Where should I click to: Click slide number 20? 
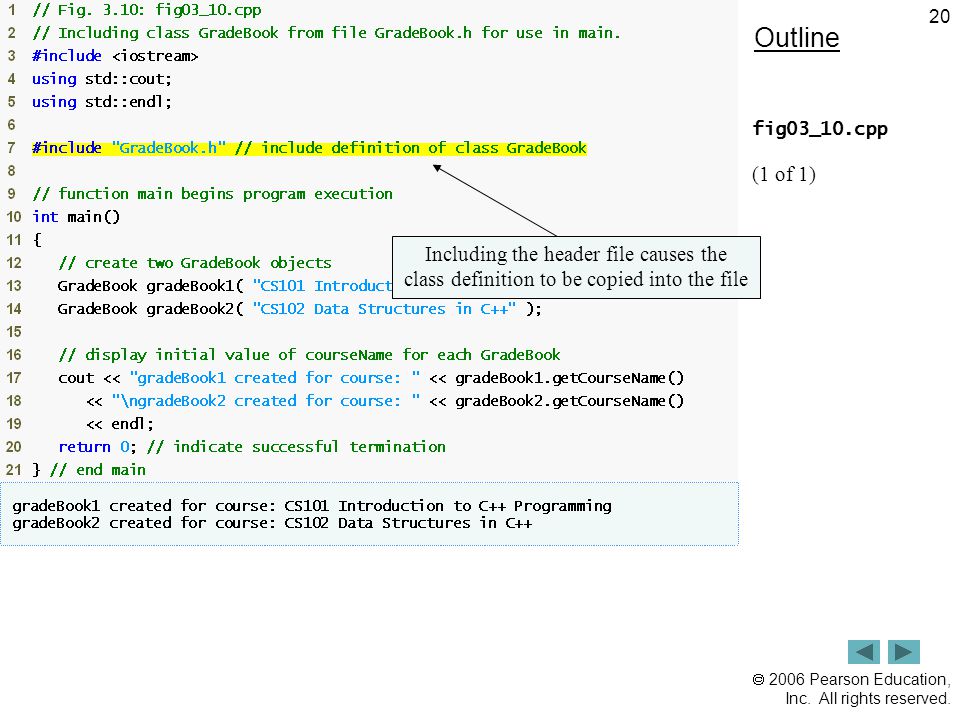pyautogui.click(x=939, y=16)
